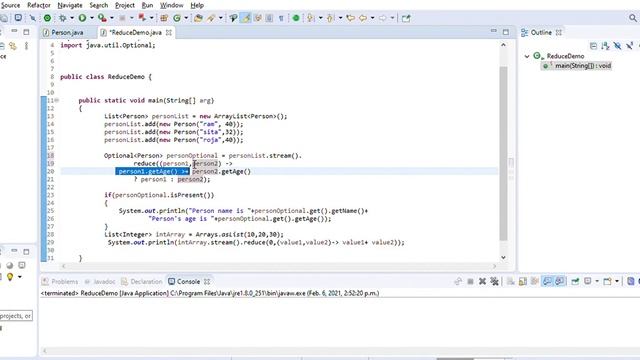
Task: Click the light bulb icon in bottom-left panel
Action: (10, 277)
